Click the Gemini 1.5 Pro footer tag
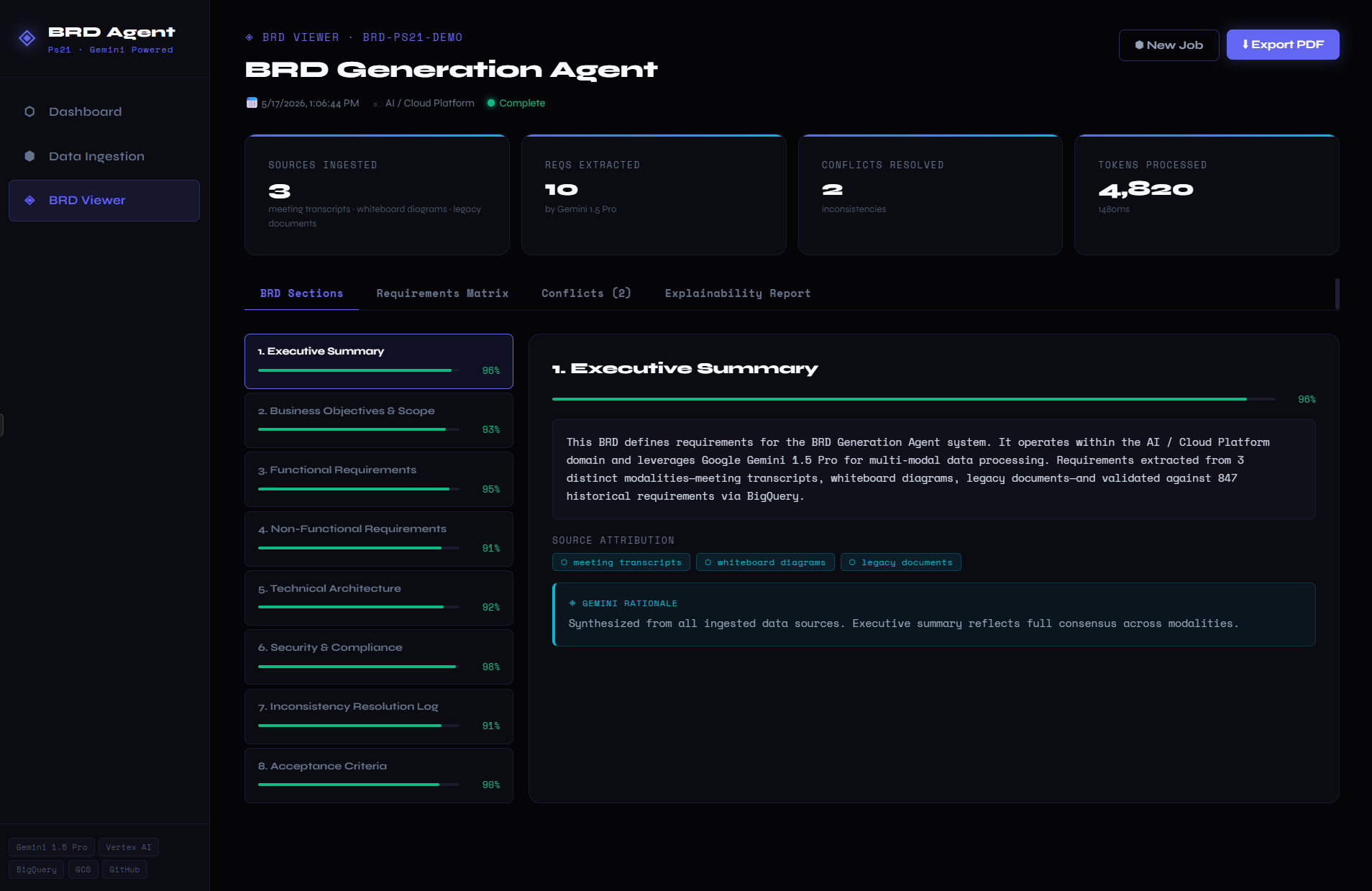This screenshot has height=891, width=1372. point(52,847)
